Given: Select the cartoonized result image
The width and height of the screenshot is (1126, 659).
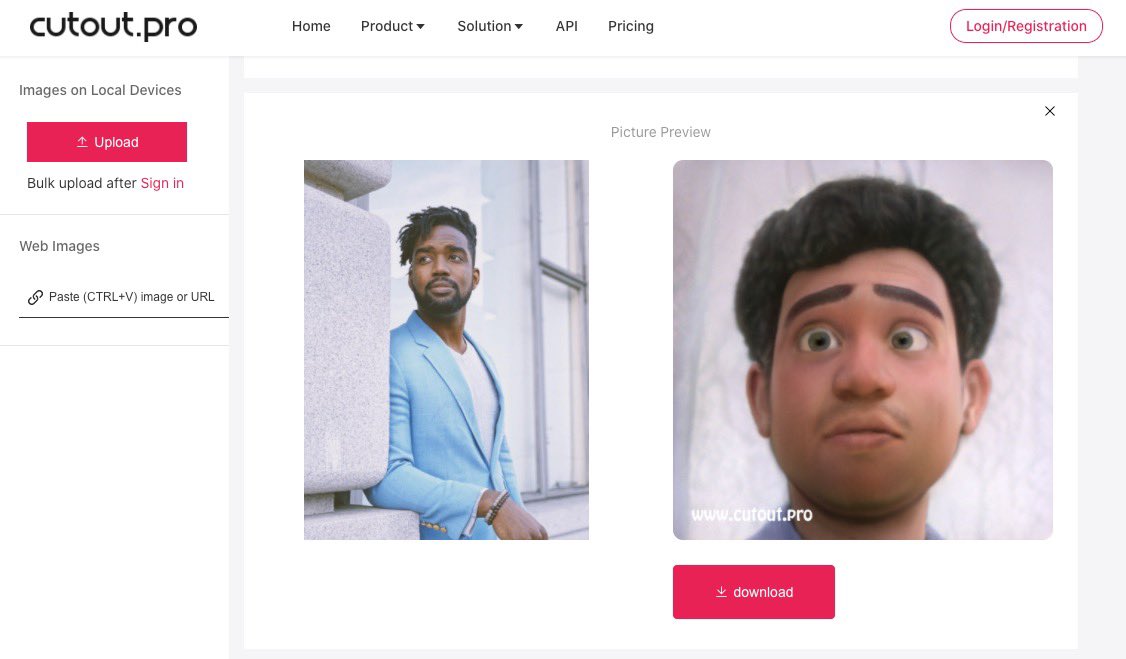Looking at the screenshot, I should coord(862,350).
